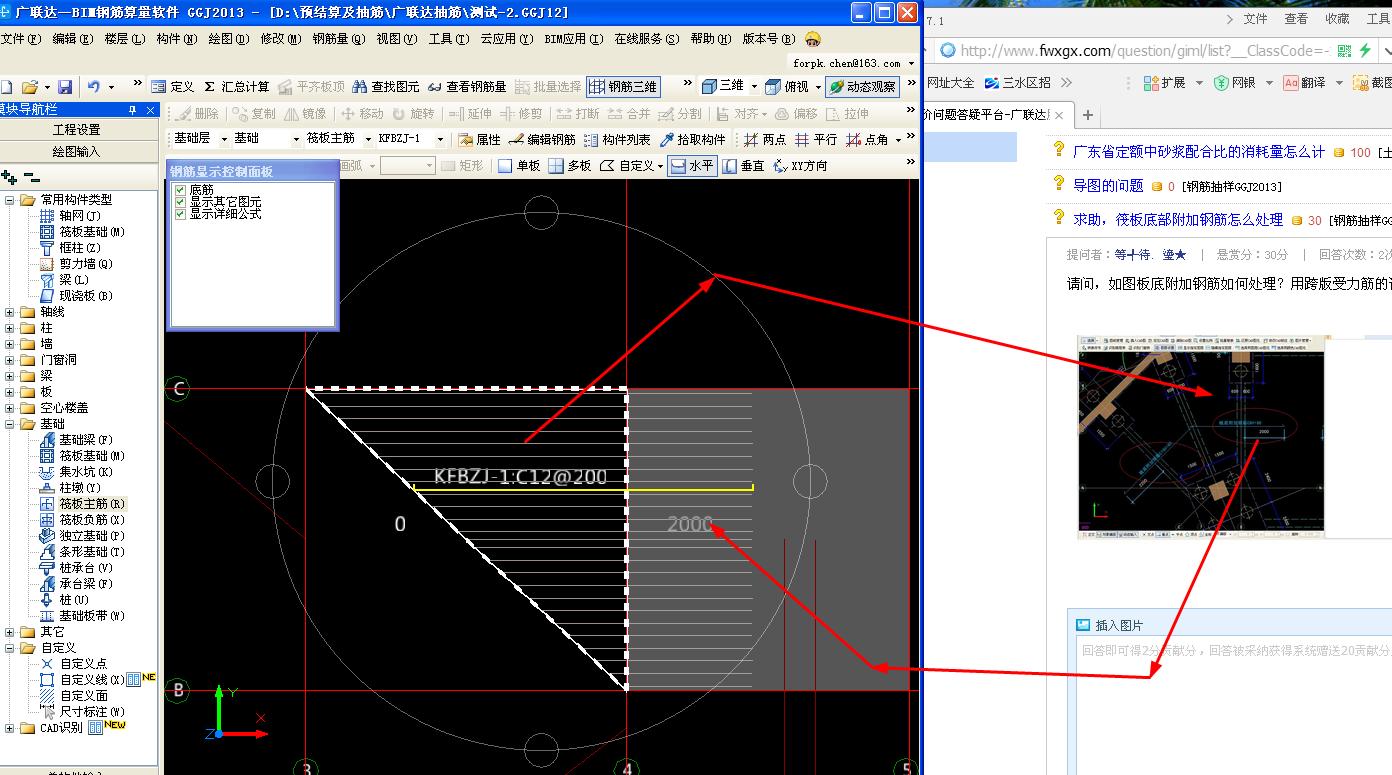This screenshot has height=775, width=1392.
Task: Collapse the 基础 tree folder
Action: [x=11, y=424]
